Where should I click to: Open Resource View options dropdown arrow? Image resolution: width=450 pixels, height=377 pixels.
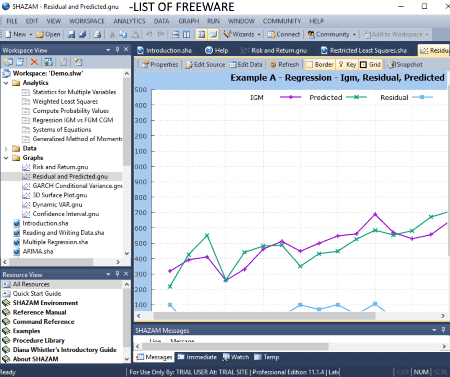(x=108, y=274)
